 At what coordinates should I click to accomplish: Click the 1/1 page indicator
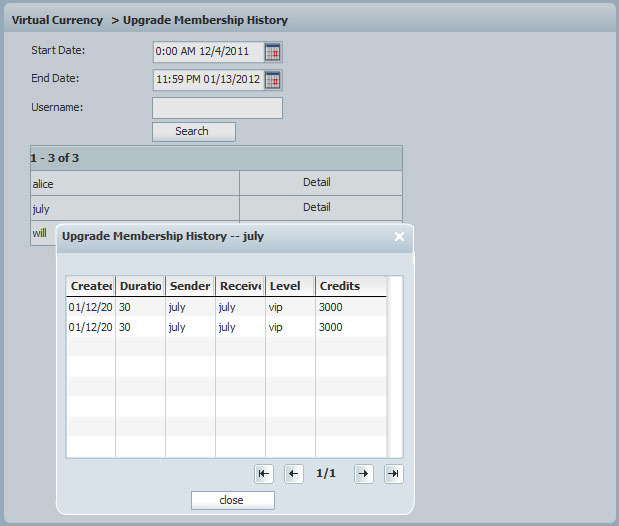(326, 473)
